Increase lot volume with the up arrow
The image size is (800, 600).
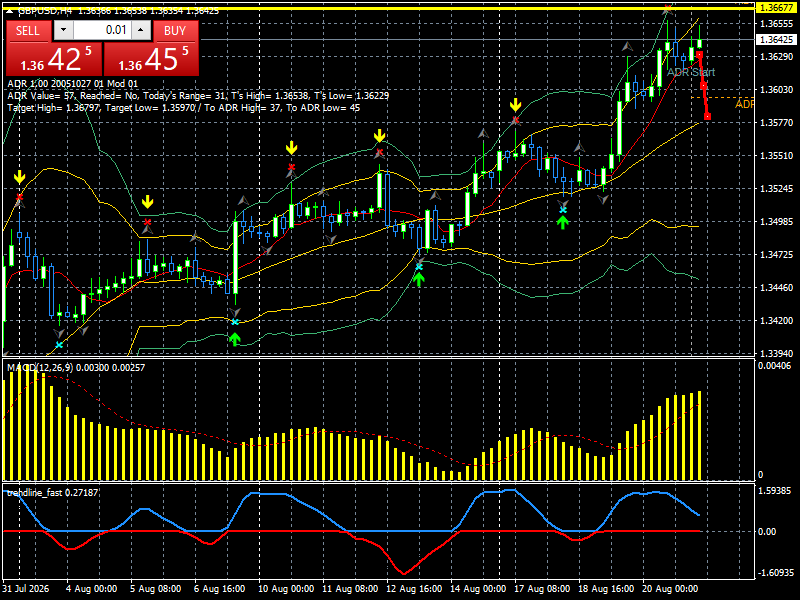[141, 30]
